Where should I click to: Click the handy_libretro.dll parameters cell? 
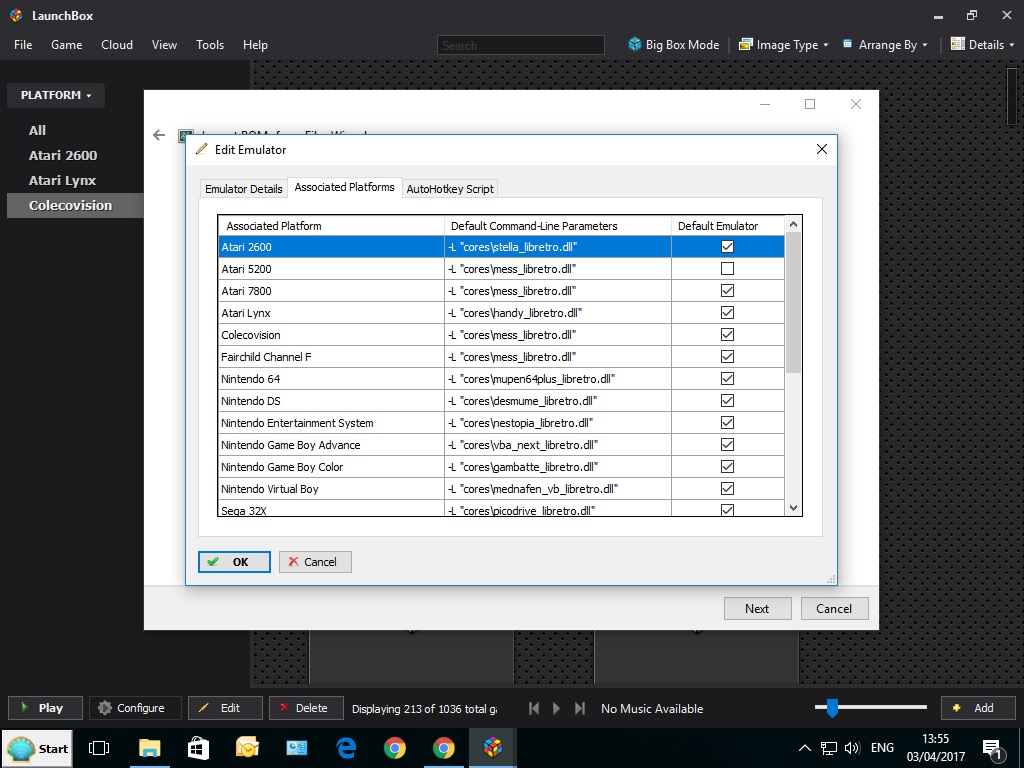(558, 313)
